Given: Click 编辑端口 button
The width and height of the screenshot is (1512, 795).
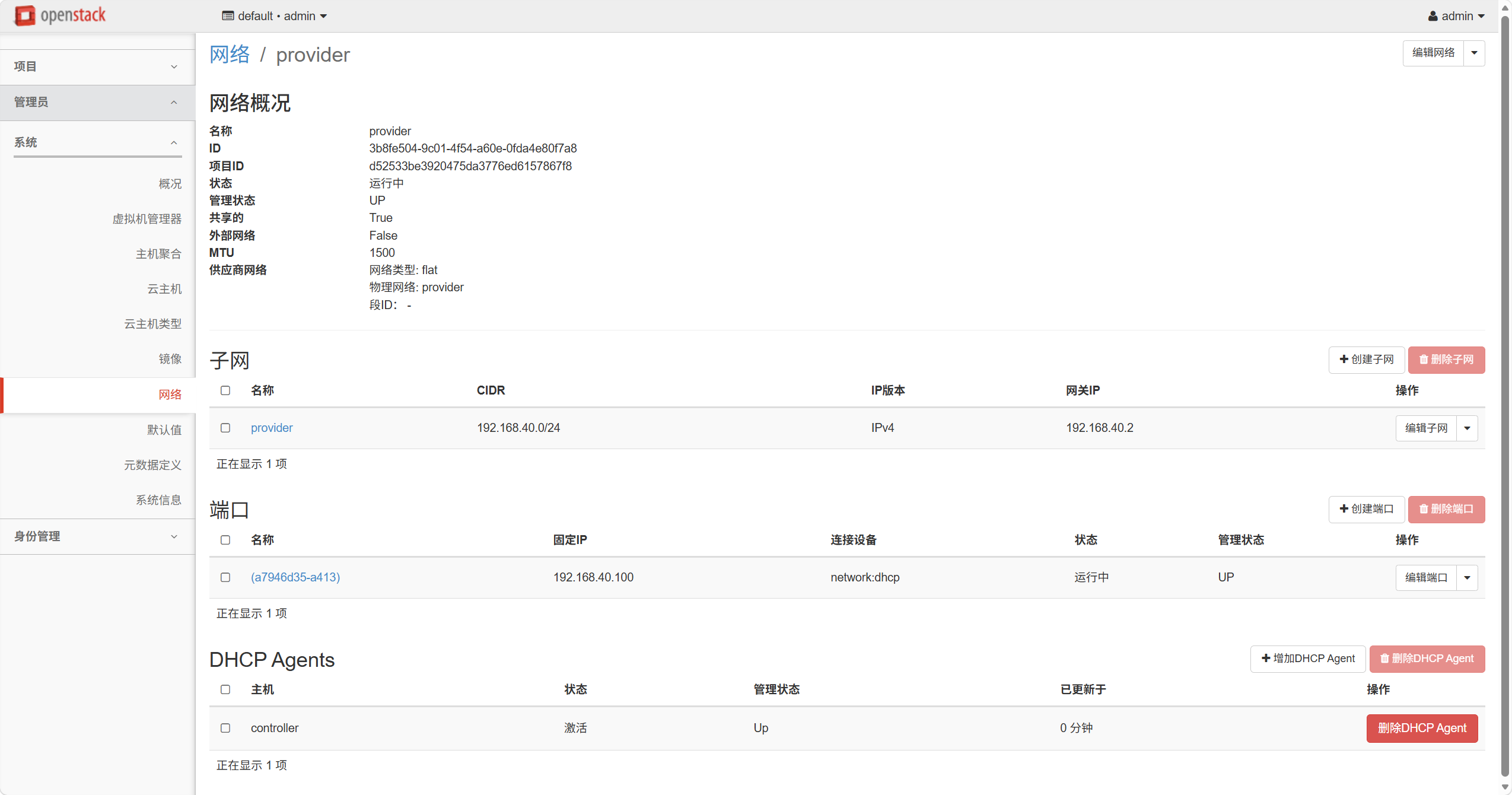Looking at the screenshot, I should pyautogui.click(x=1426, y=578).
